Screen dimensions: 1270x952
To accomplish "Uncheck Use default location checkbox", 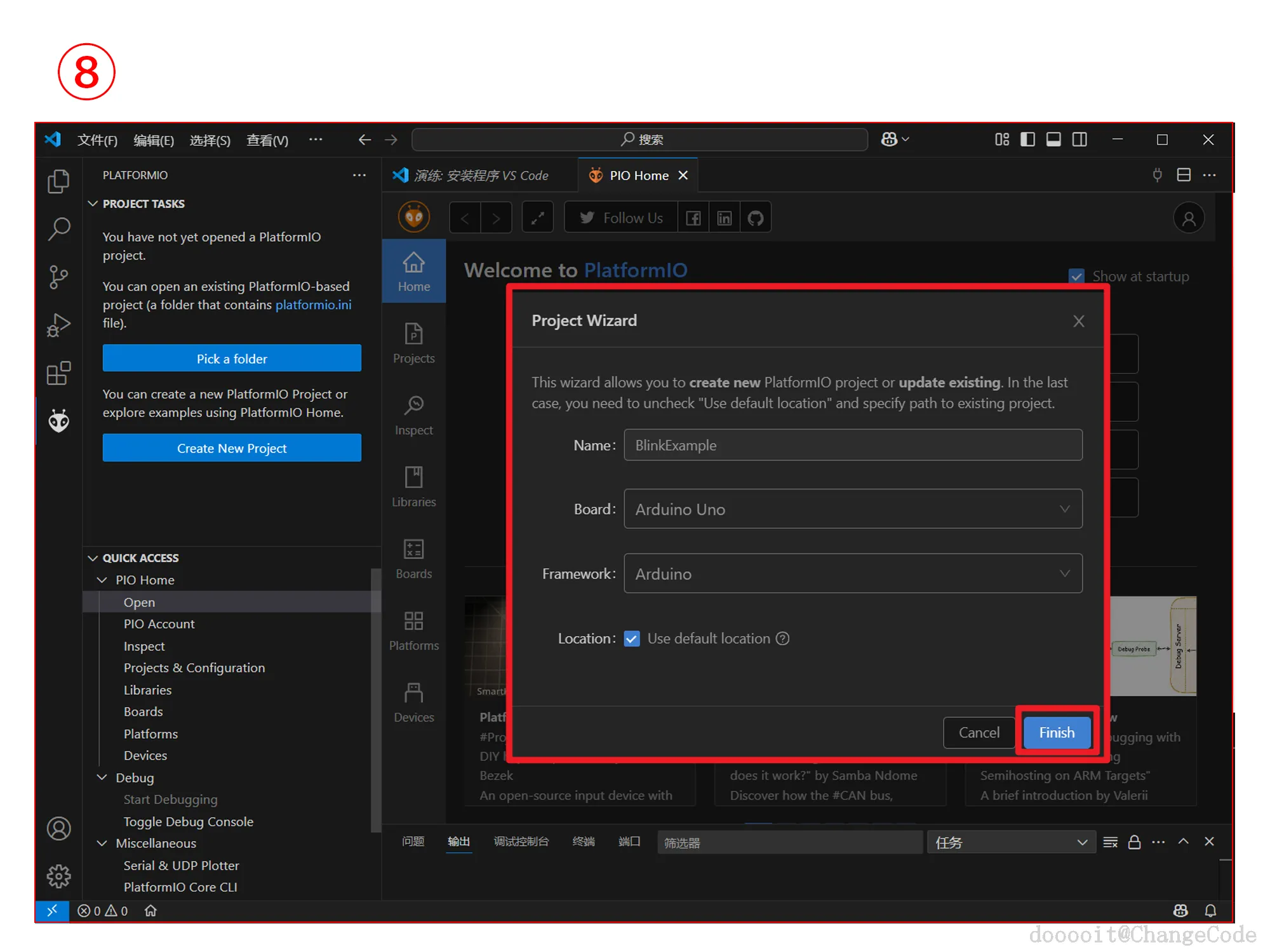I will (x=632, y=638).
